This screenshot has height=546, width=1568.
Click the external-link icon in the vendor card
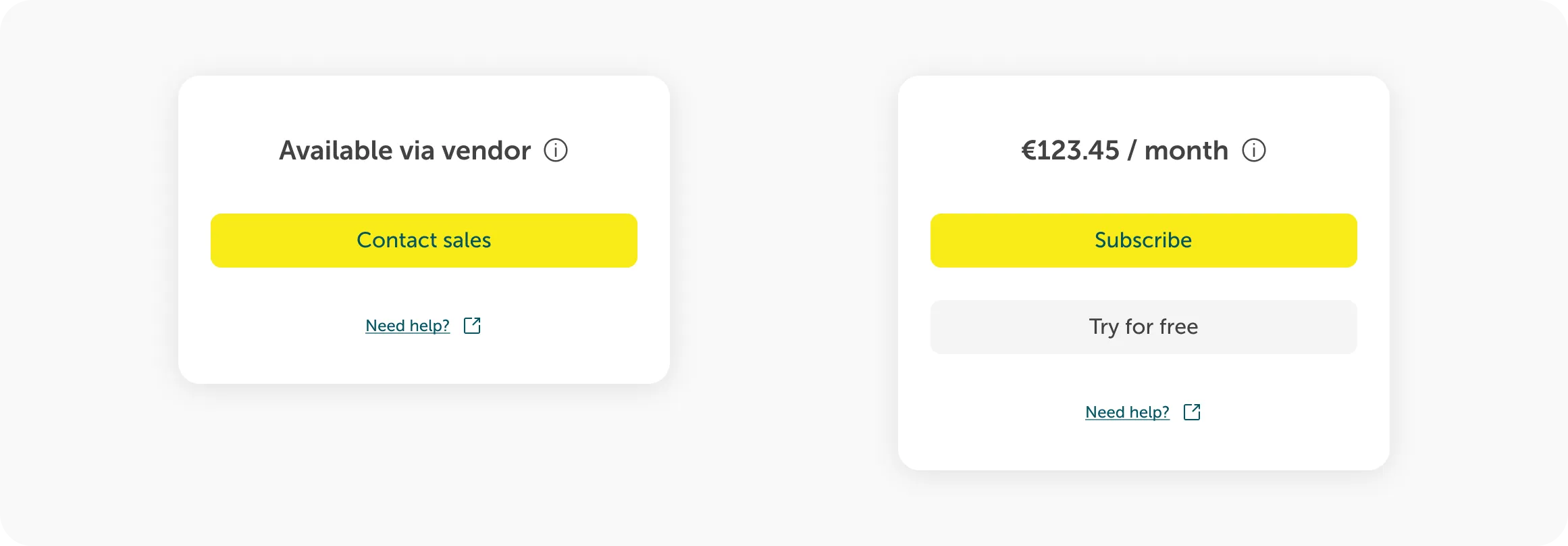pyautogui.click(x=472, y=326)
